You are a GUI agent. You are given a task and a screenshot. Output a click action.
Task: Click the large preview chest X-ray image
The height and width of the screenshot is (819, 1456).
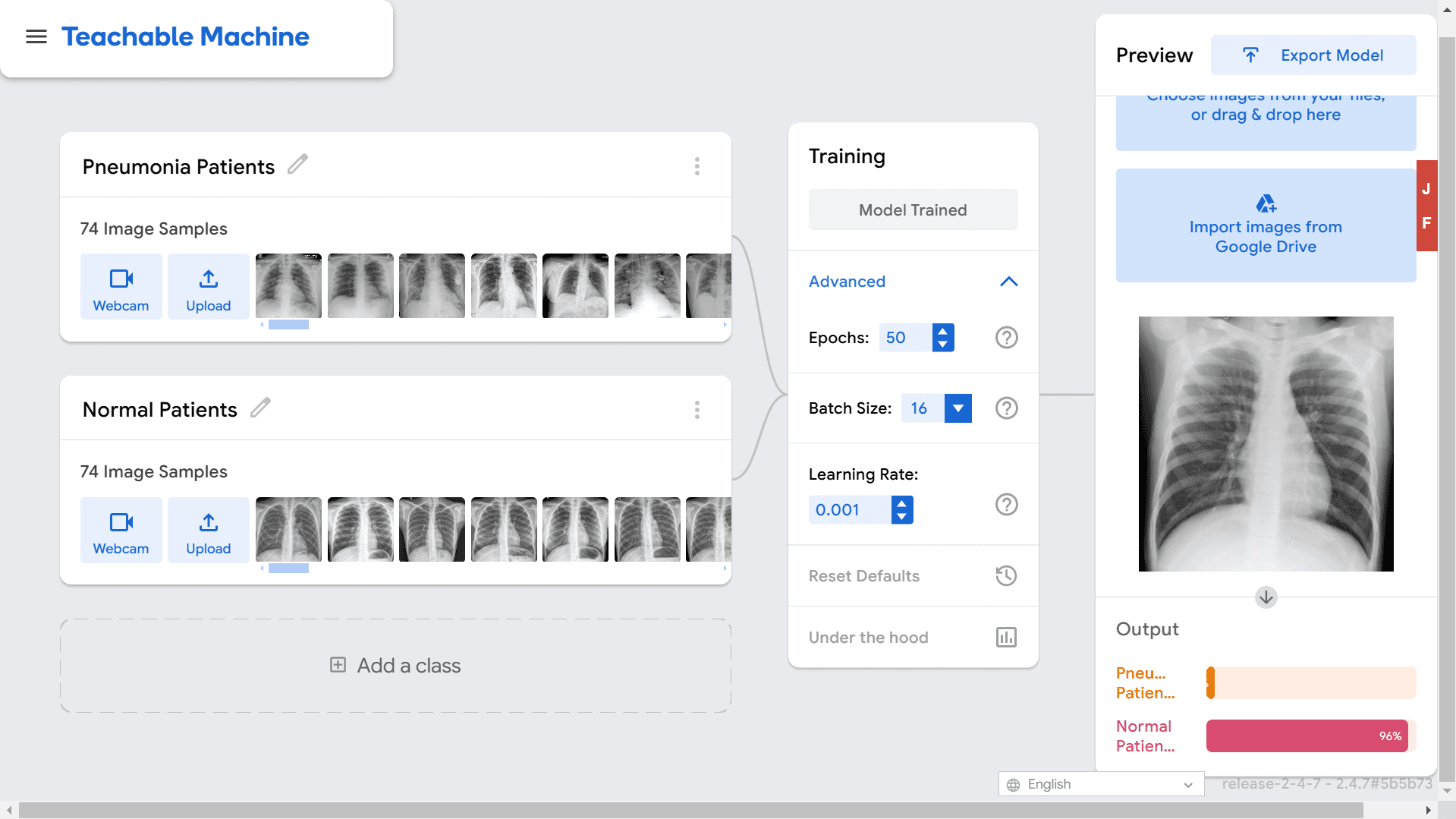1266,444
